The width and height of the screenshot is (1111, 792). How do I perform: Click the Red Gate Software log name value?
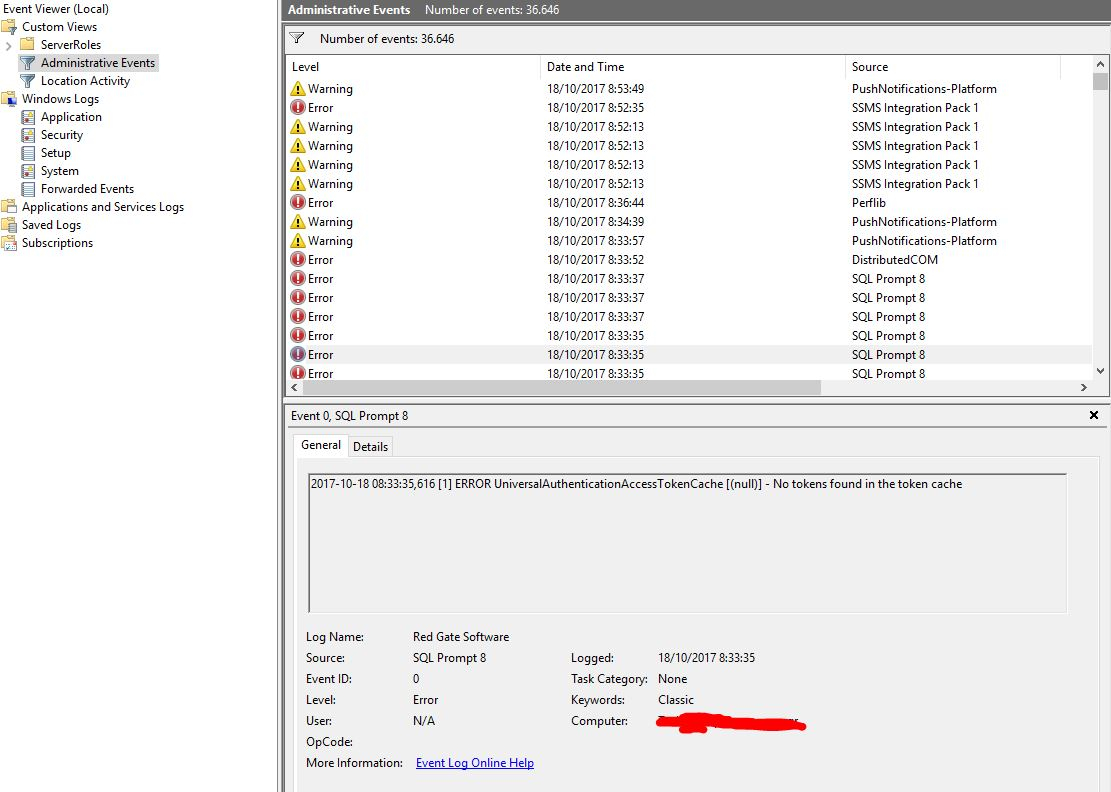click(x=461, y=637)
